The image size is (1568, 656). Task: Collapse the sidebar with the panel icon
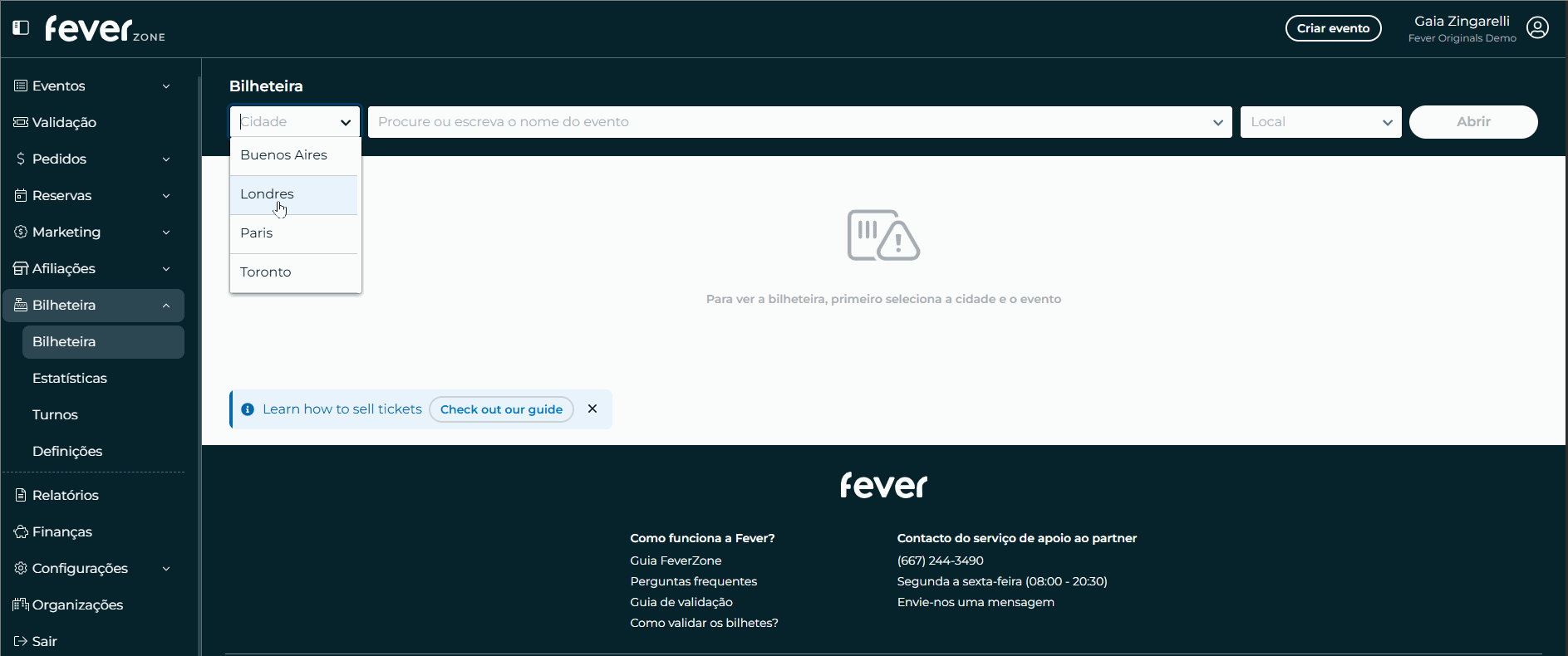click(x=21, y=28)
